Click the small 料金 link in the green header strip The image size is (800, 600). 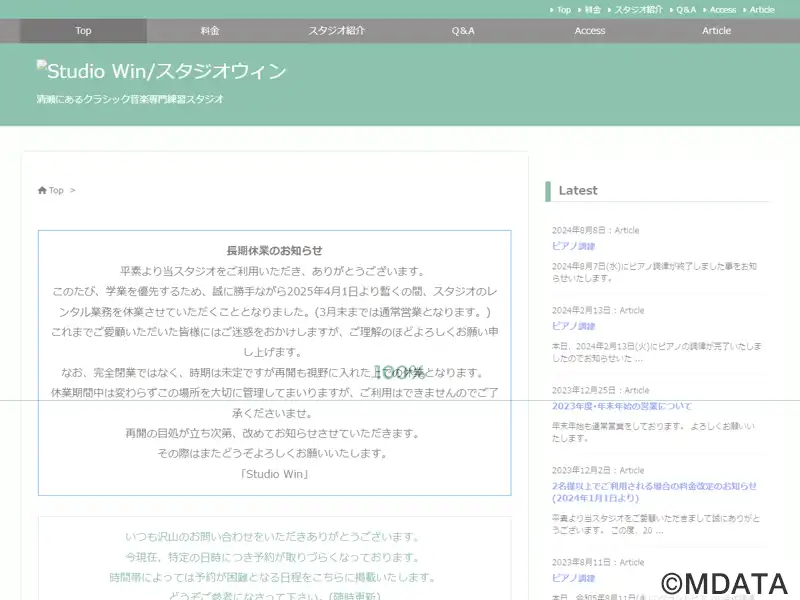point(592,10)
